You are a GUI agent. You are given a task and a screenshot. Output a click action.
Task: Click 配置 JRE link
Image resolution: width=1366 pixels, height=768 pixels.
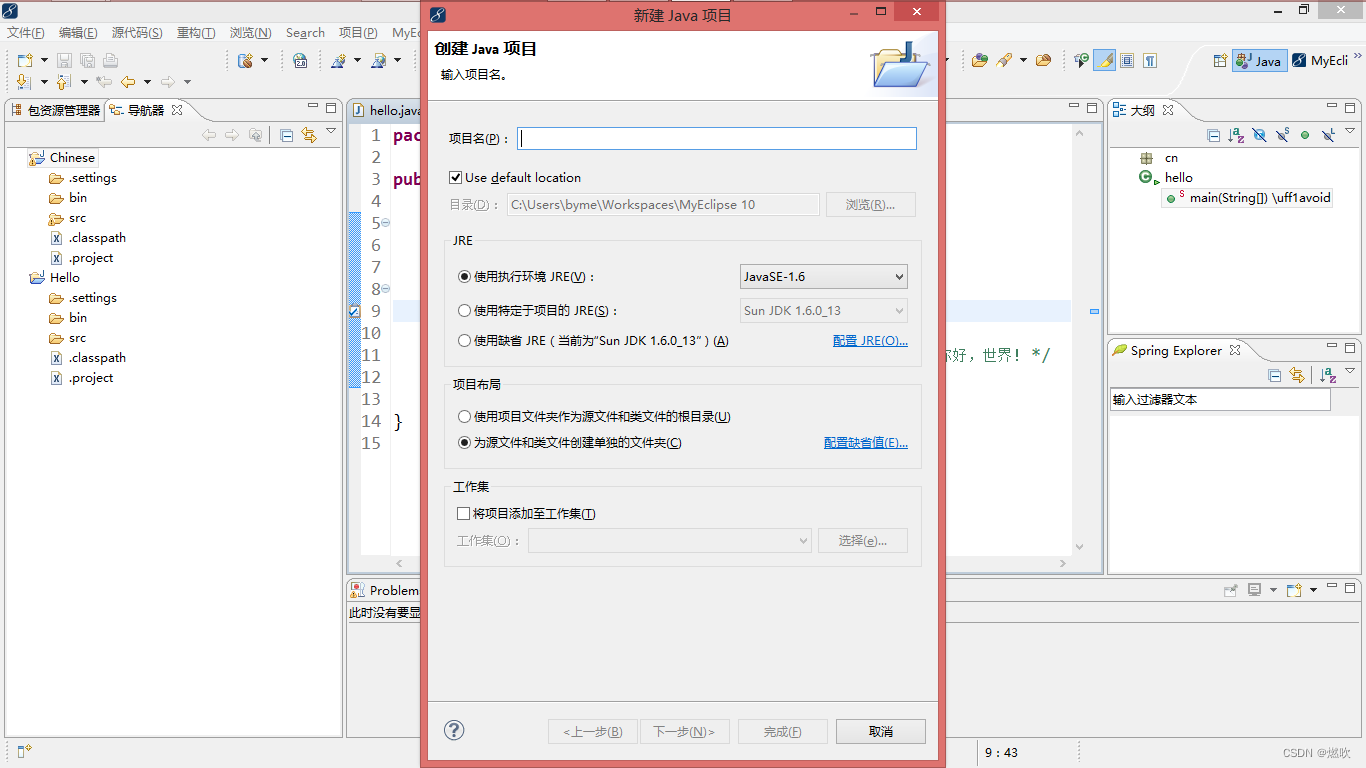870,341
